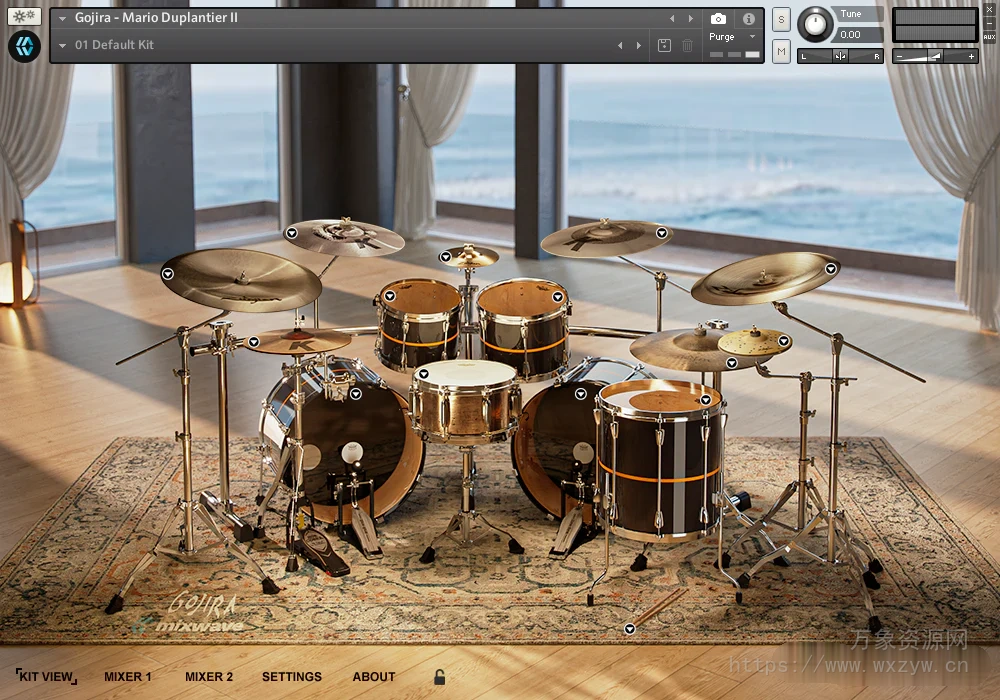Open the instrument info icon
Viewport: 1000px width, 700px height.
tap(749, 18)
